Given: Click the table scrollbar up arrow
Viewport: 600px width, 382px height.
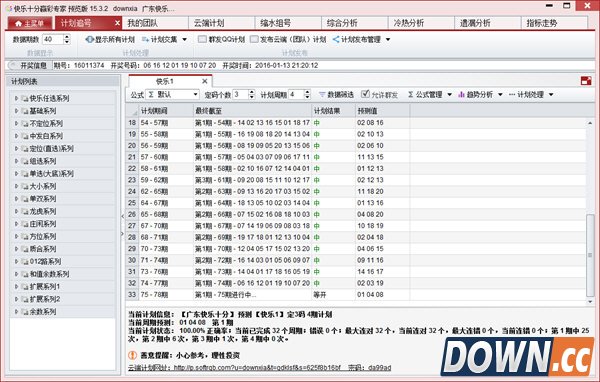Looking at the screenshot, I should (590, 123).
